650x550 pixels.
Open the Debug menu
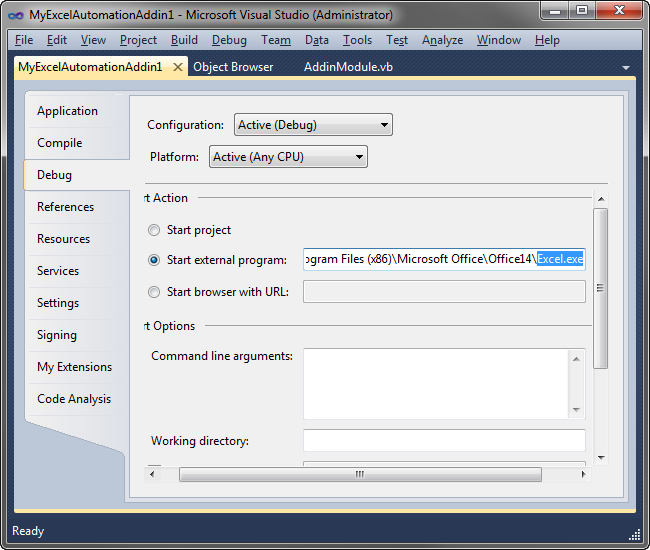coord(229,40)
